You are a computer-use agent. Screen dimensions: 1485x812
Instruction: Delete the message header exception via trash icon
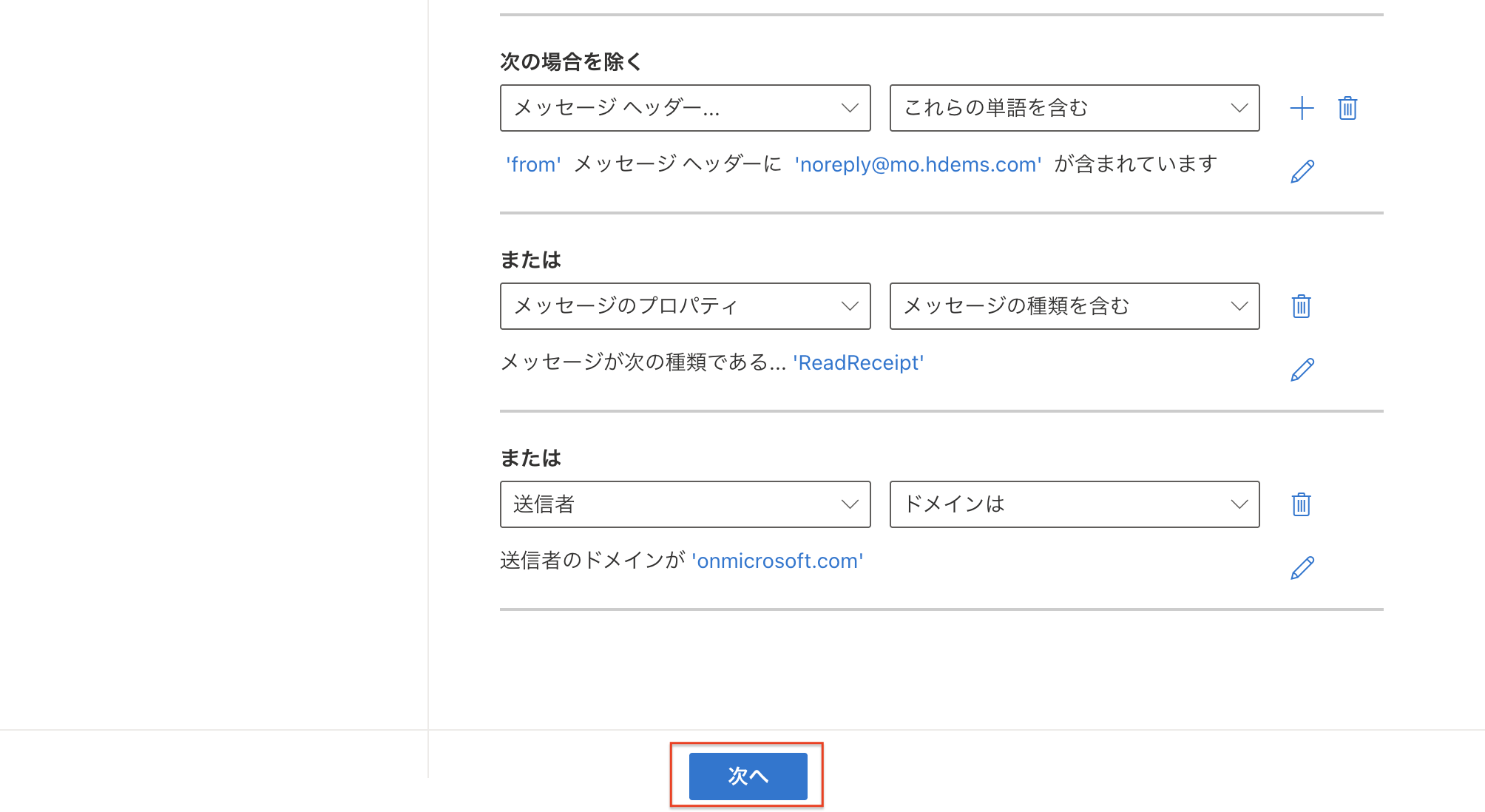[x=1347, y=108]
